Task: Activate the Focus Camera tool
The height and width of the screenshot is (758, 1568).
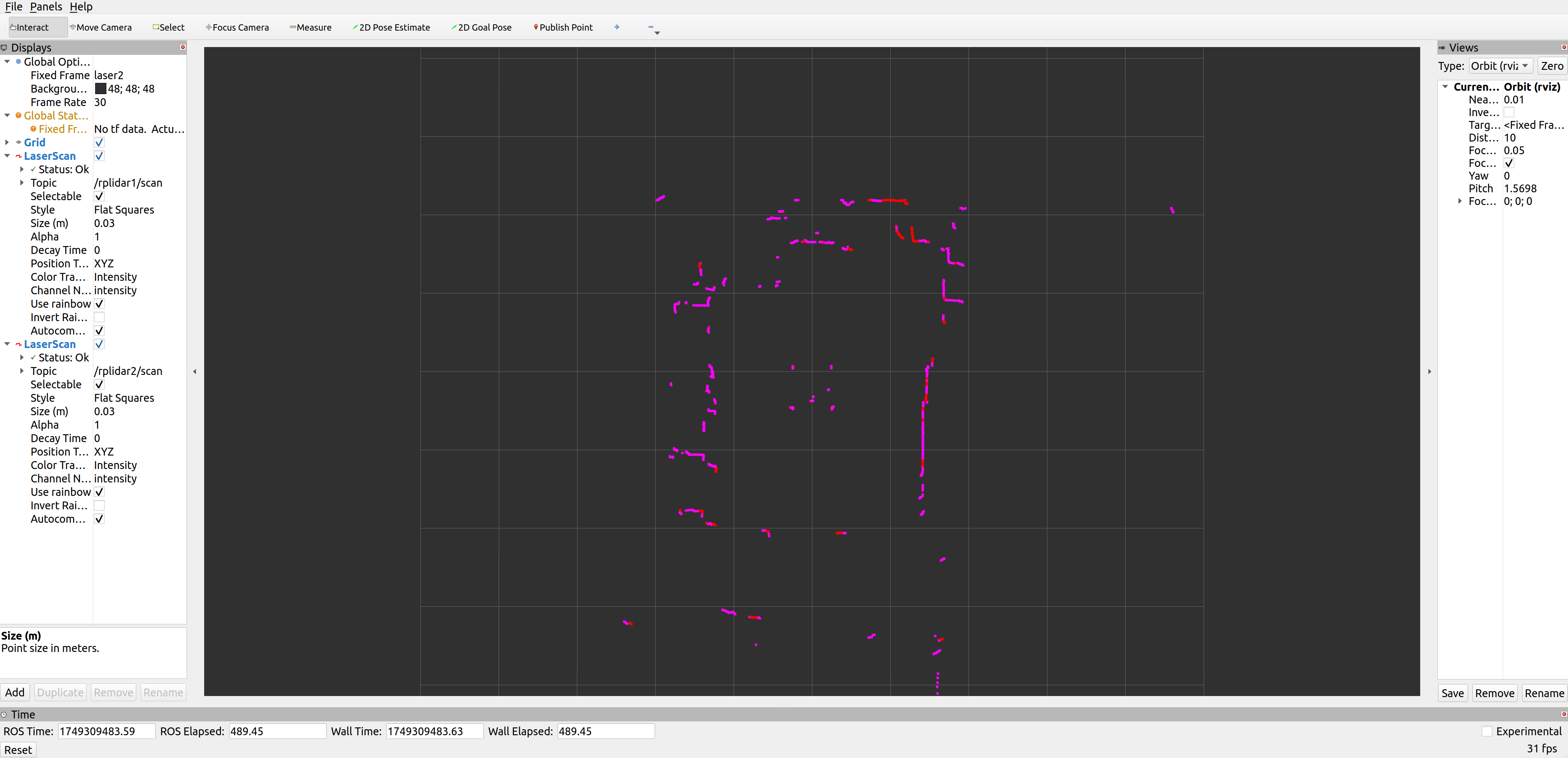Action: tap(237, 27)
